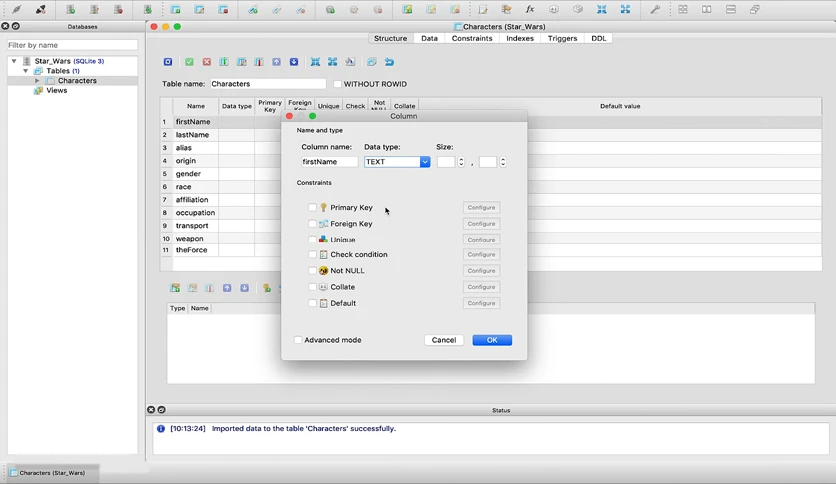Collapse the Star_Wars database tree node

coord(14,61)
